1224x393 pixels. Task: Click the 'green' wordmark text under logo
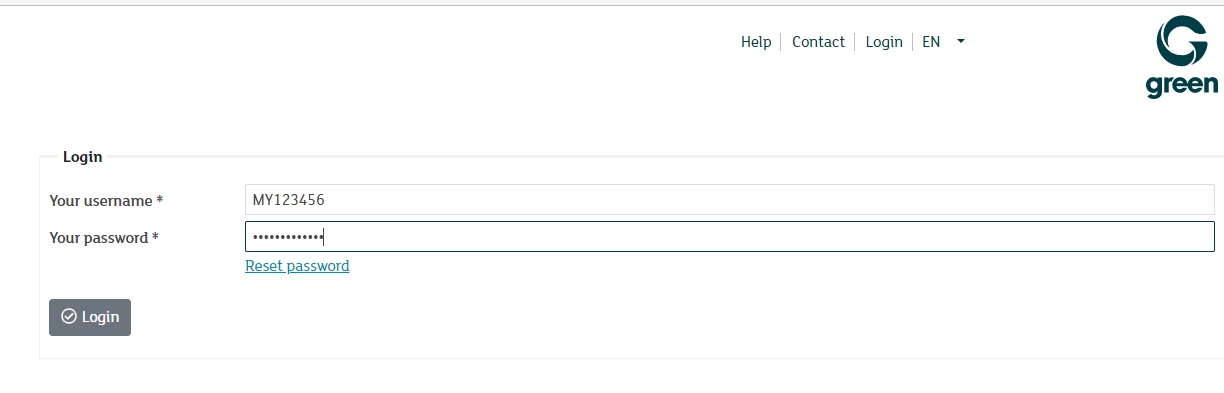point(1182,86)
